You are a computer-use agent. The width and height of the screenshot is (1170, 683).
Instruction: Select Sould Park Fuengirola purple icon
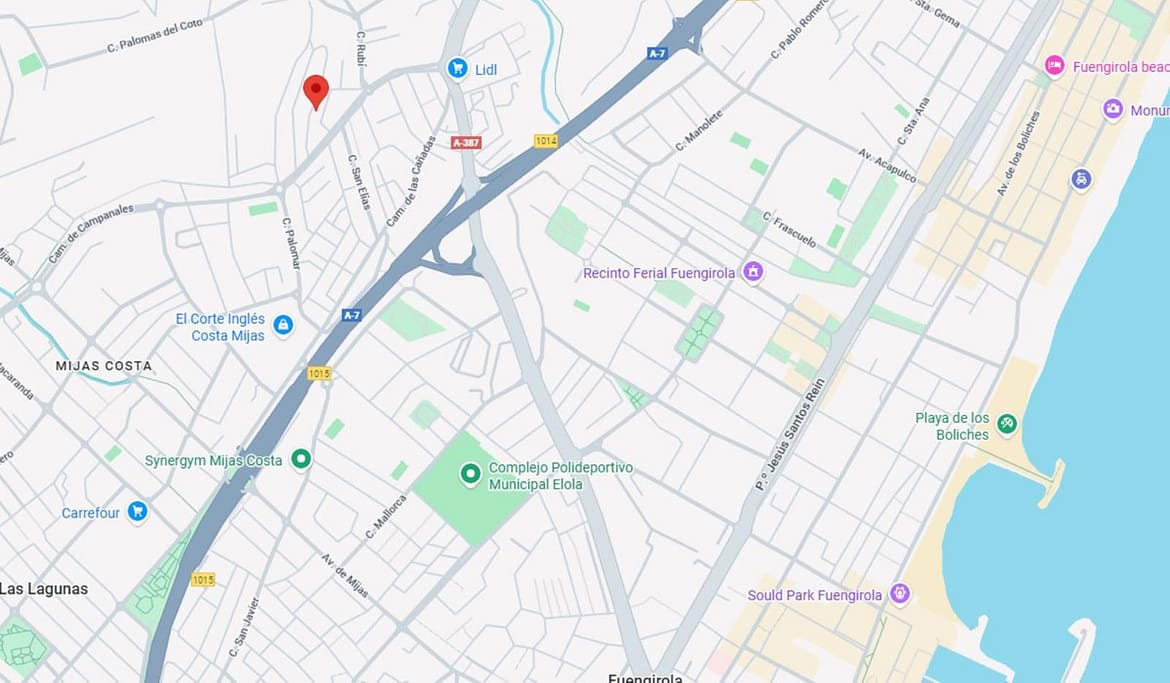tap(900, 594)
